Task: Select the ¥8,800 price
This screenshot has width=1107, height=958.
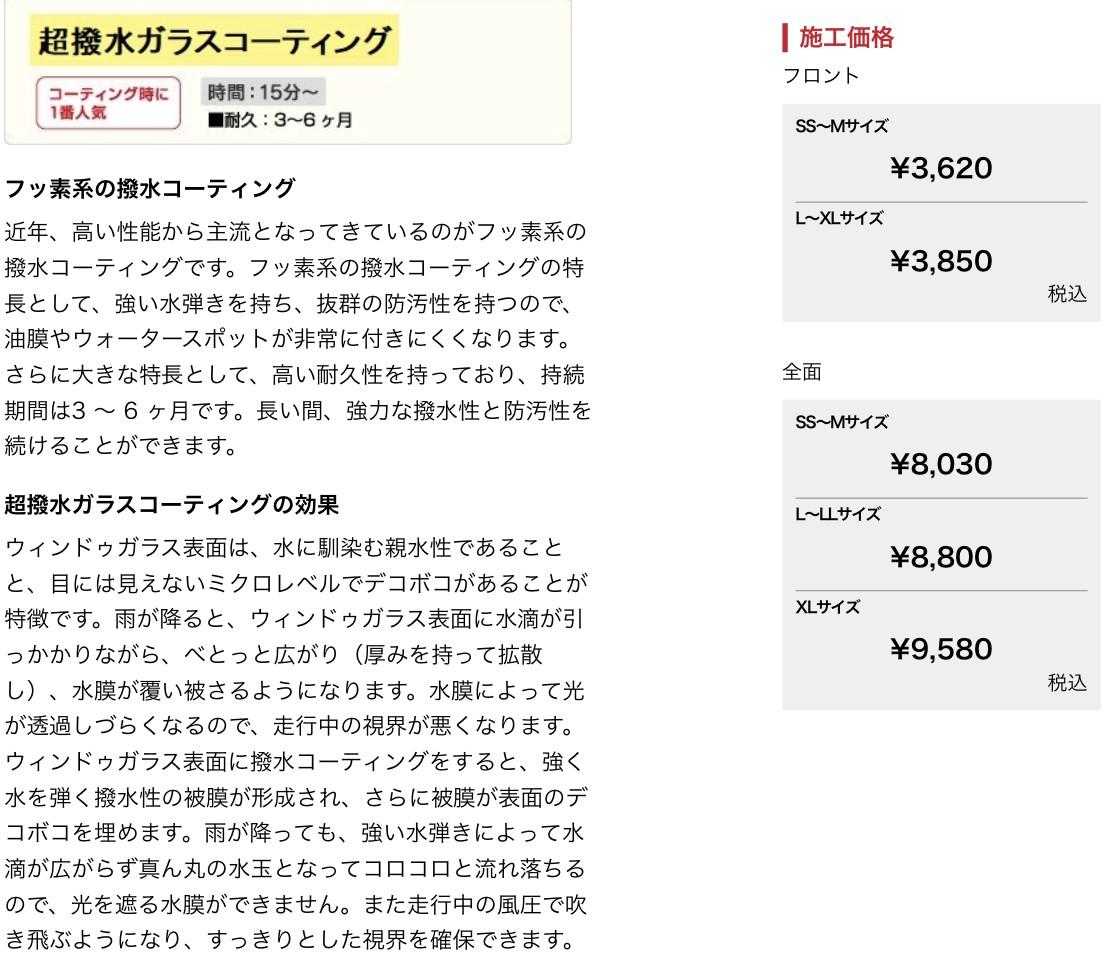Action: (941, 557)
